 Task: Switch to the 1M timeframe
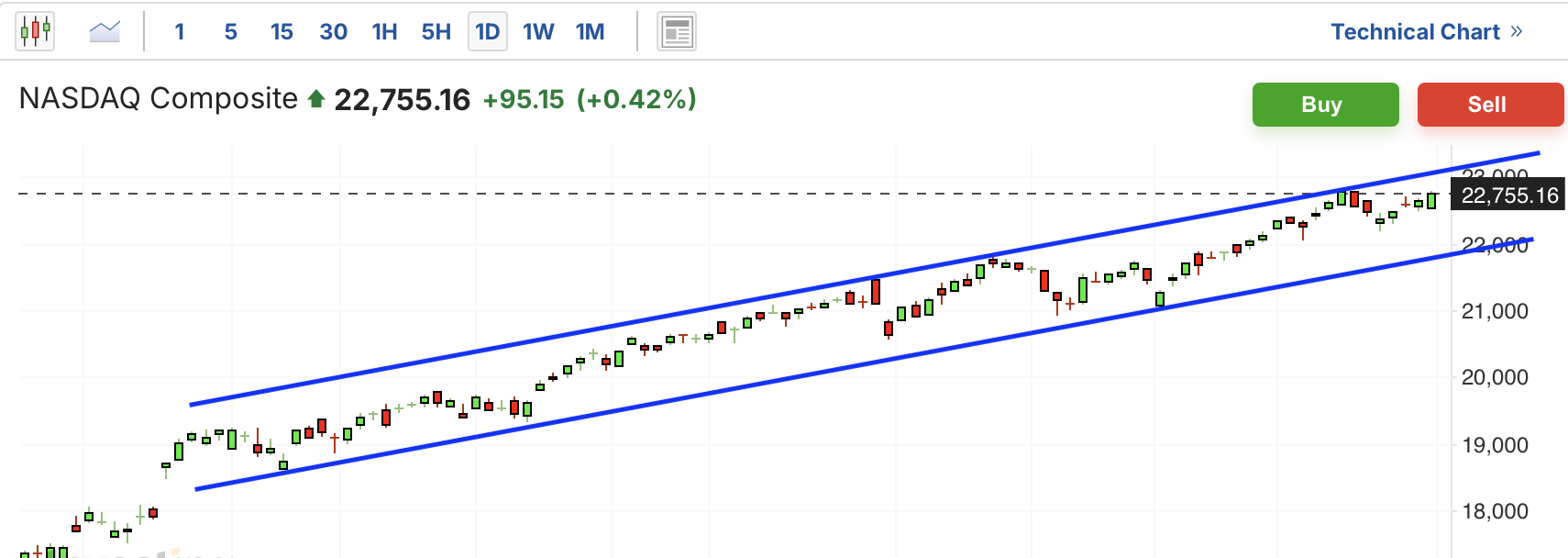(590, 32)
